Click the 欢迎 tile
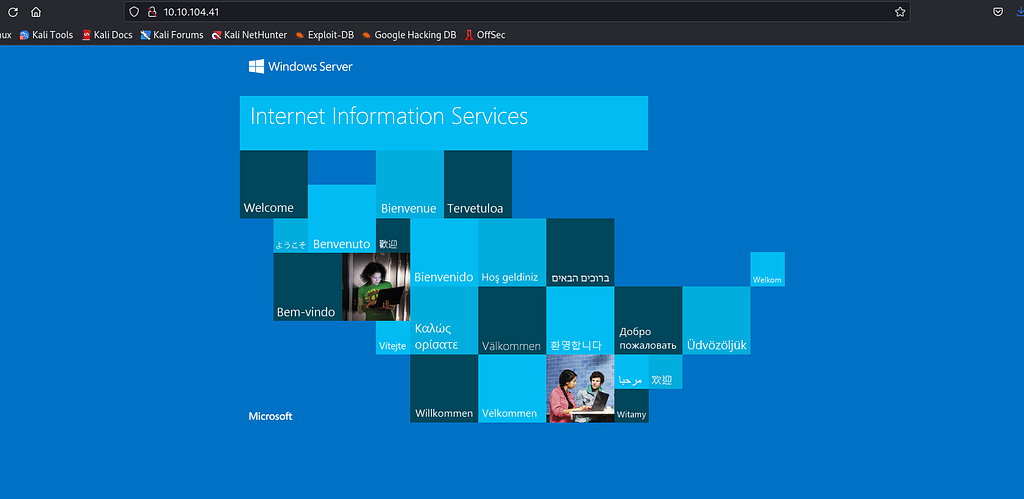Screen dimensions: 1024x499 pos(665,372)
